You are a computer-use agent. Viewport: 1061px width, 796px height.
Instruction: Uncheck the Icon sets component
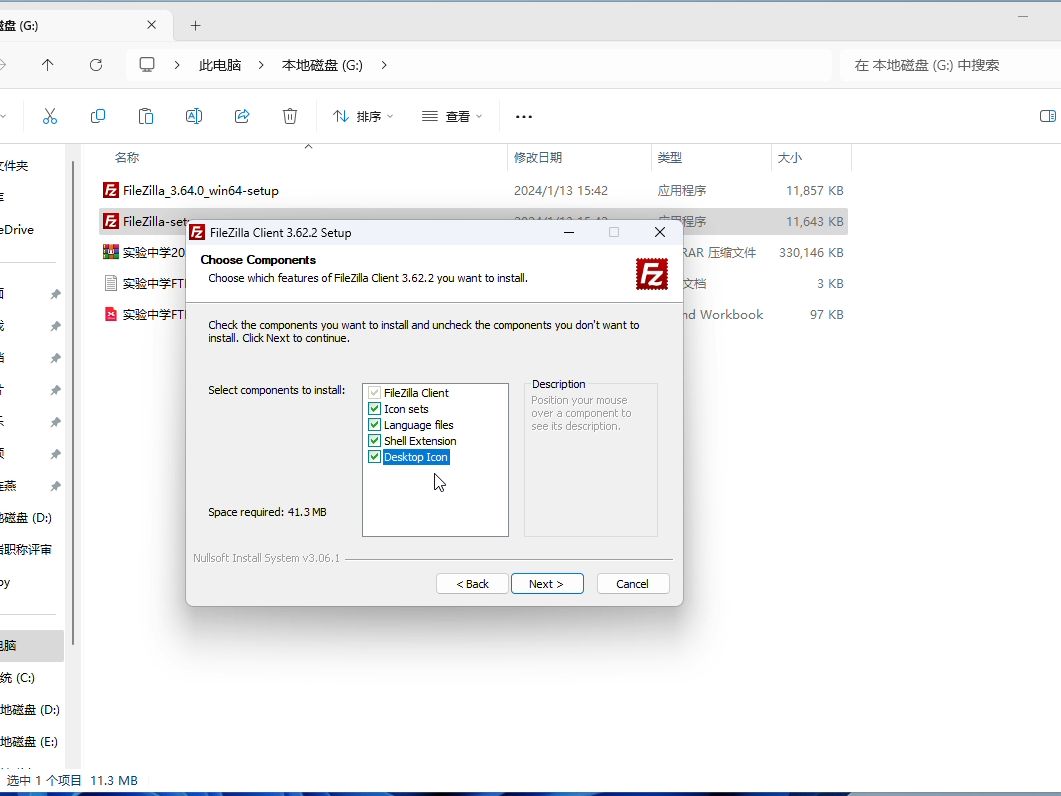click(x=374, y=409)
